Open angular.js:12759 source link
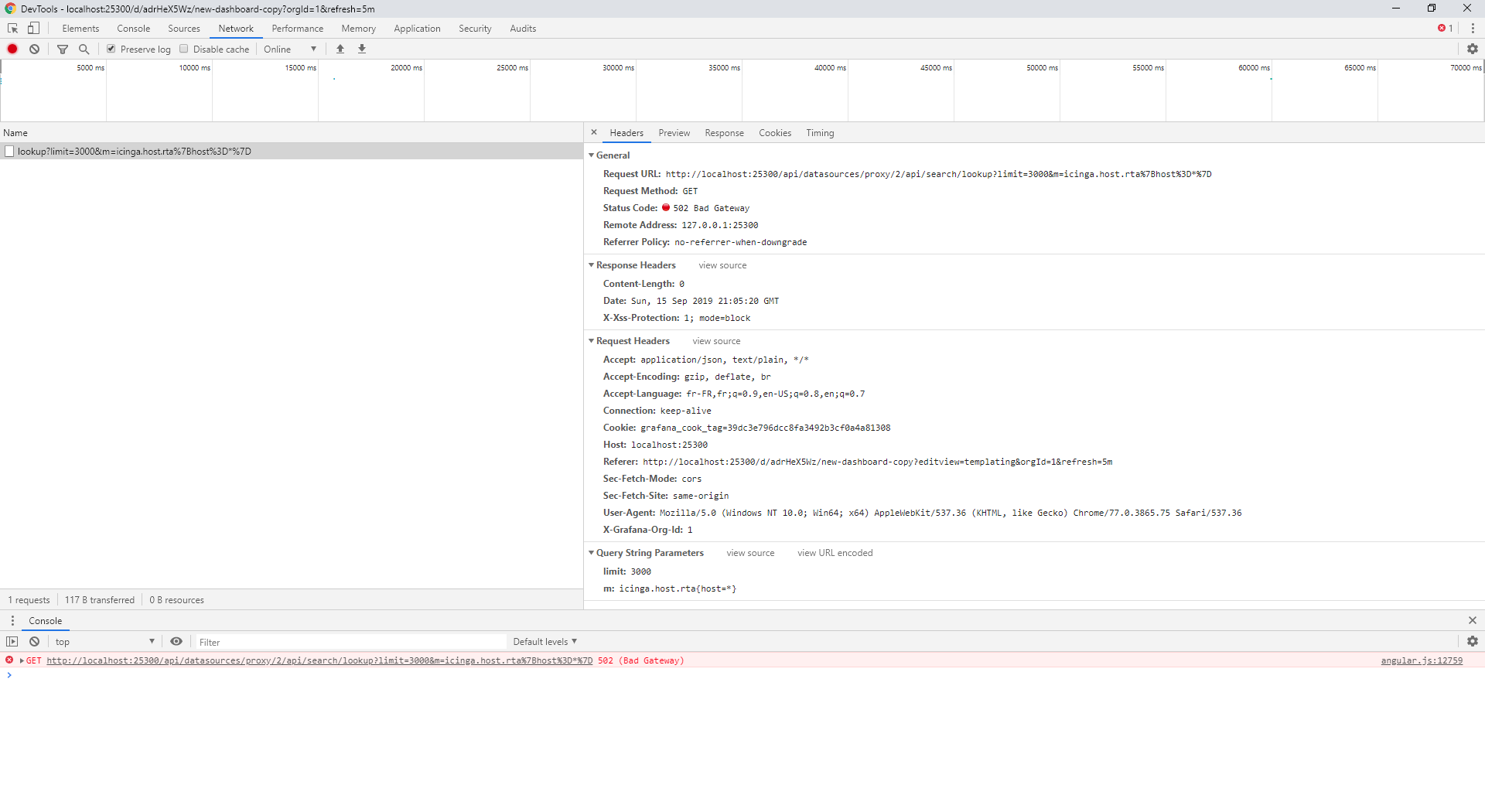 click(1422, 660)
